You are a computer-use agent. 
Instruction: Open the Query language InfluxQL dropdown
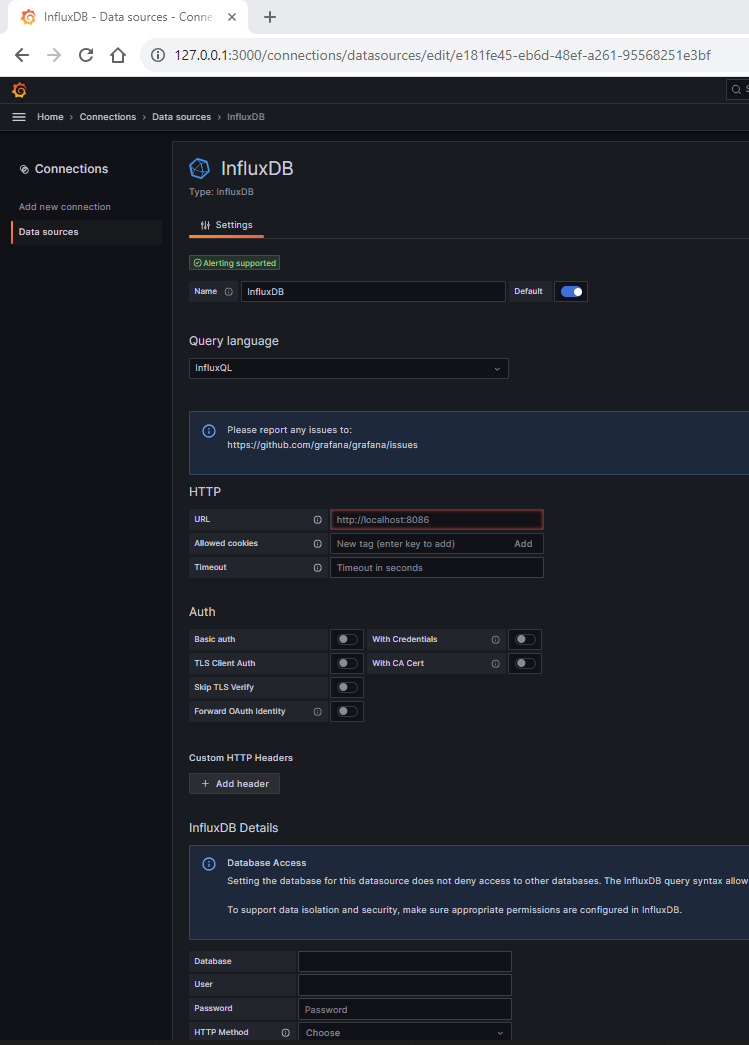pos(349,369)
